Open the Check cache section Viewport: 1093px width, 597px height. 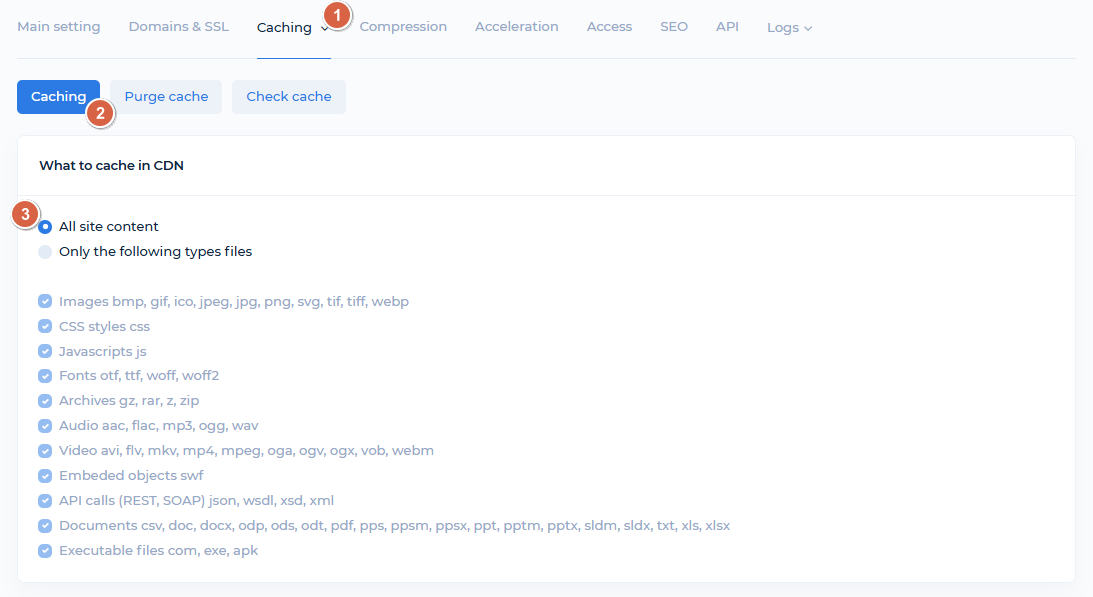(288, 96)
